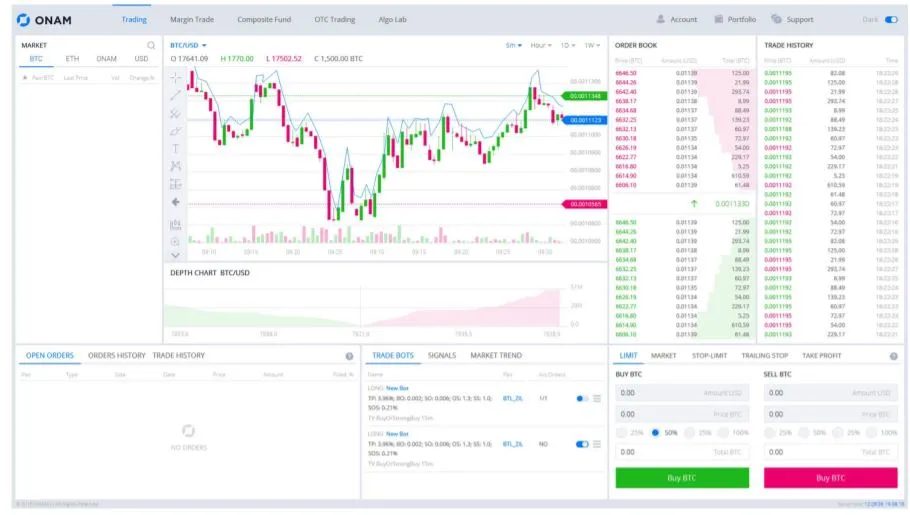The image size is (910, 515).
Task: Click the help icon in order form panel
Action: (894, 356)
